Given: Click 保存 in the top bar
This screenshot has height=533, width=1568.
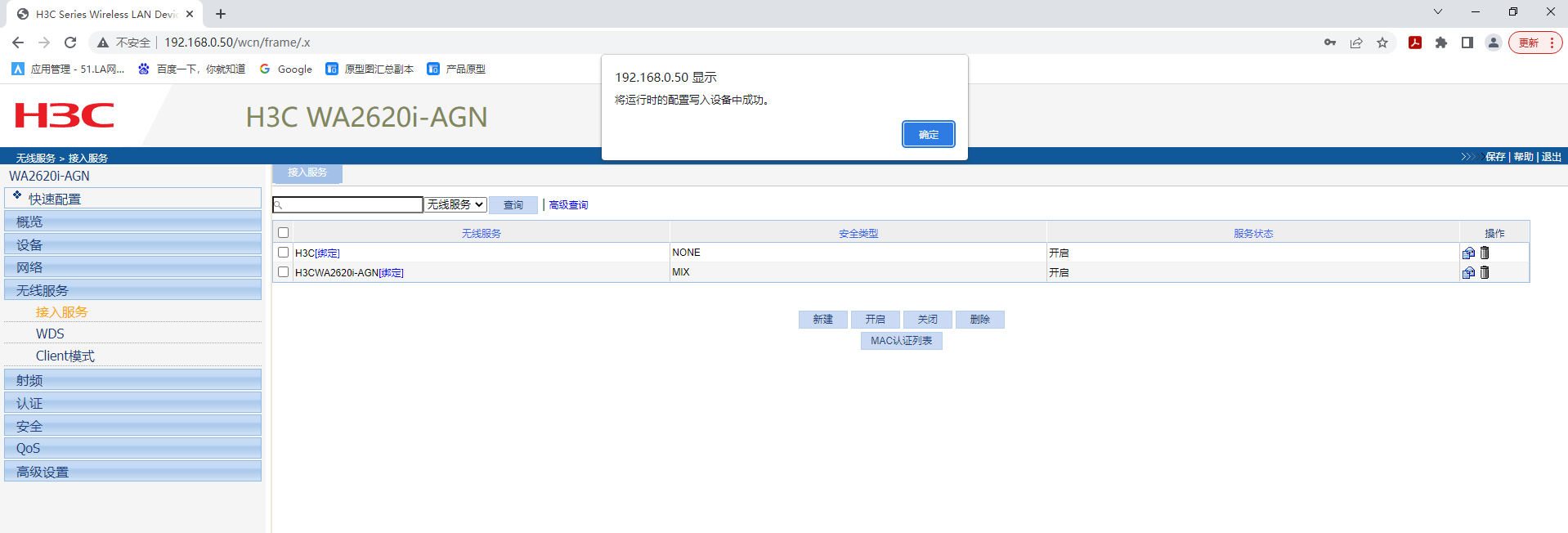Looking at the screenshot, I should (x=1495, y=157).
